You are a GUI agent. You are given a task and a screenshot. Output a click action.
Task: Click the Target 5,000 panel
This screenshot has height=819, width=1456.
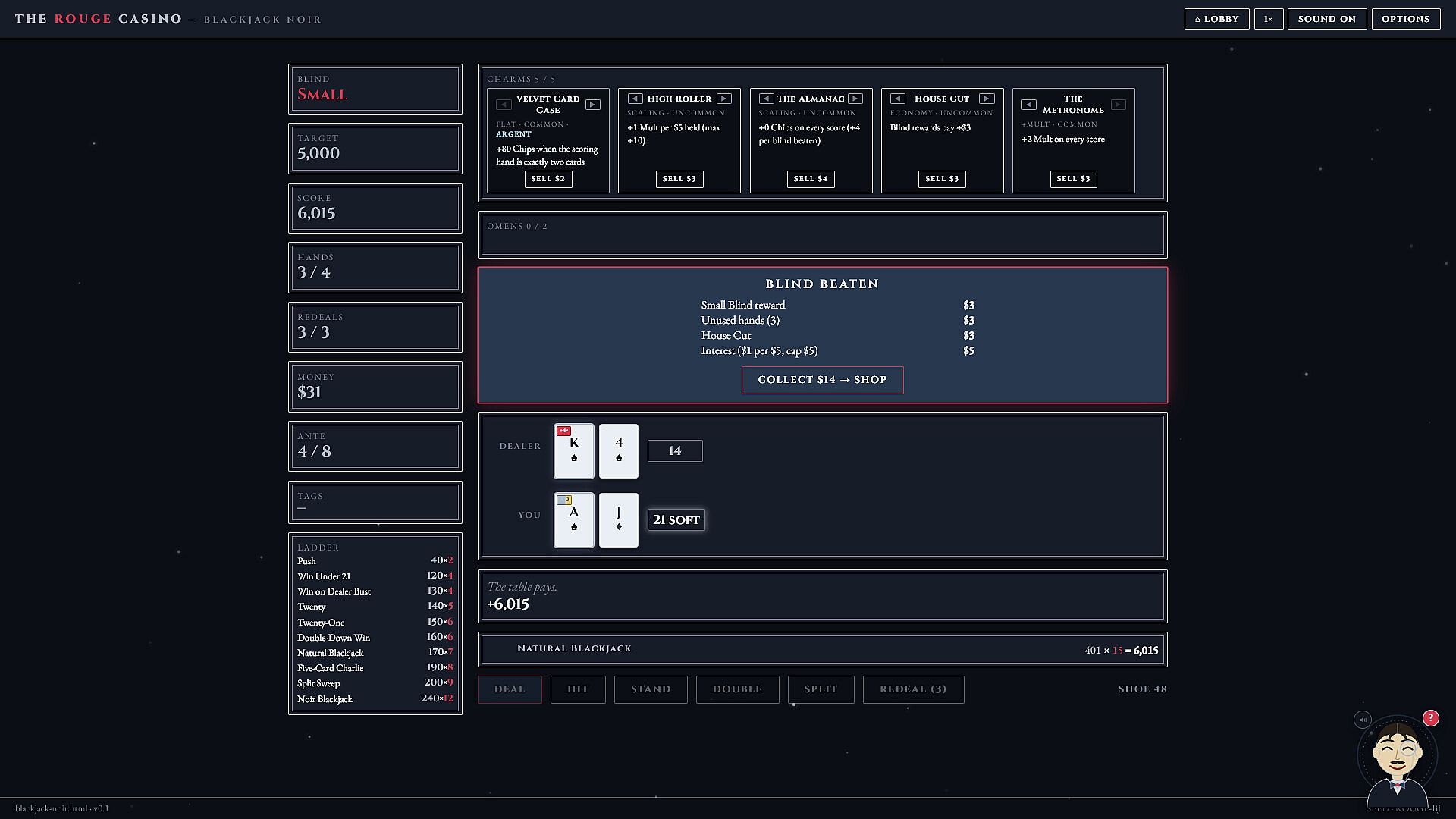pos(375,149)
